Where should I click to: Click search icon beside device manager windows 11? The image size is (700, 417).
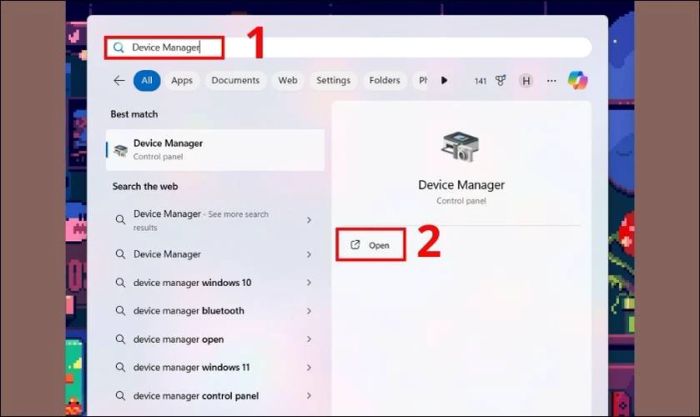[x=120, y=367]
